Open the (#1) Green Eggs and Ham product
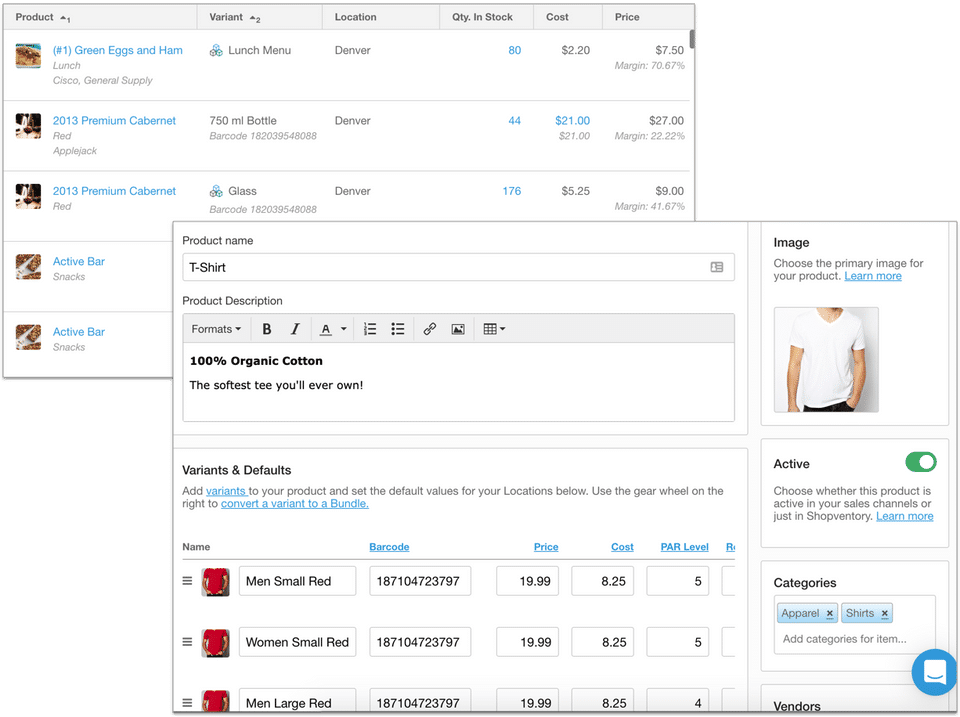Viewport: 960px width, 717px height. point(118,50)
